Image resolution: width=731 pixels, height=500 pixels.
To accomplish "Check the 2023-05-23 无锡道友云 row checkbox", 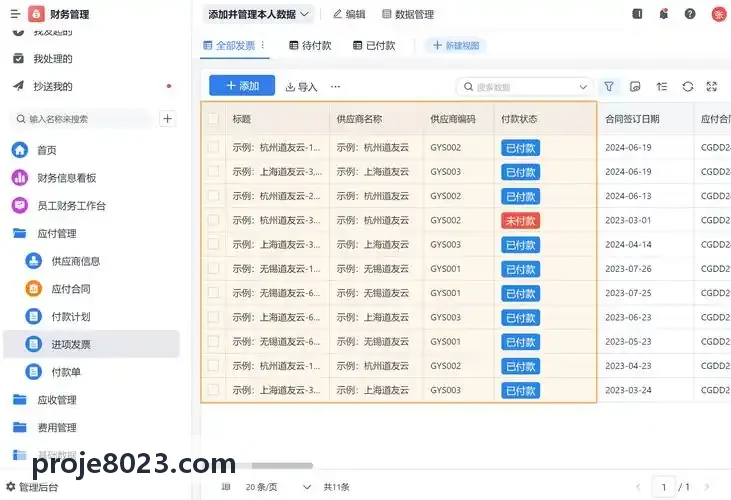I will [213, 341].
